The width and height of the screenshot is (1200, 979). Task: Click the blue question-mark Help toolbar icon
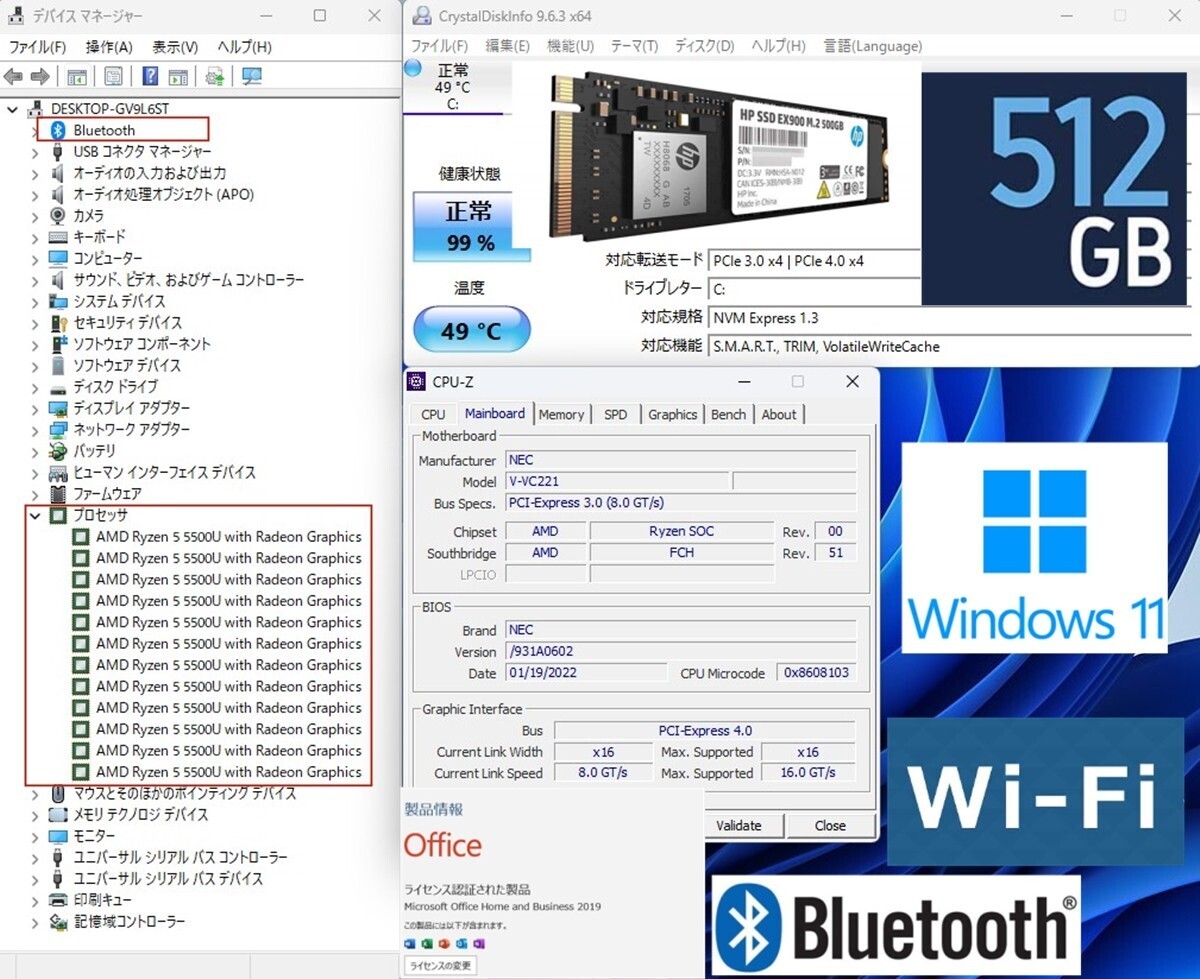point(150,77)
